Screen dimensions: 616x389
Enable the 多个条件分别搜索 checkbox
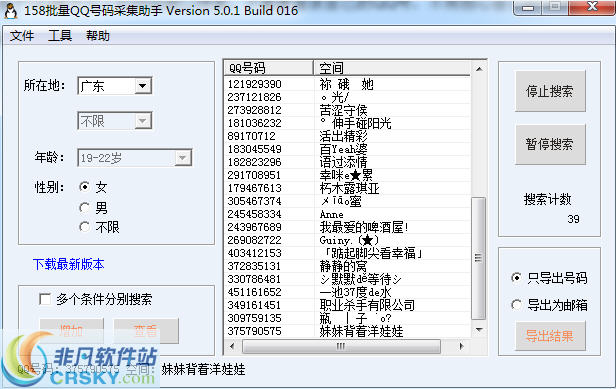[45, 299]
